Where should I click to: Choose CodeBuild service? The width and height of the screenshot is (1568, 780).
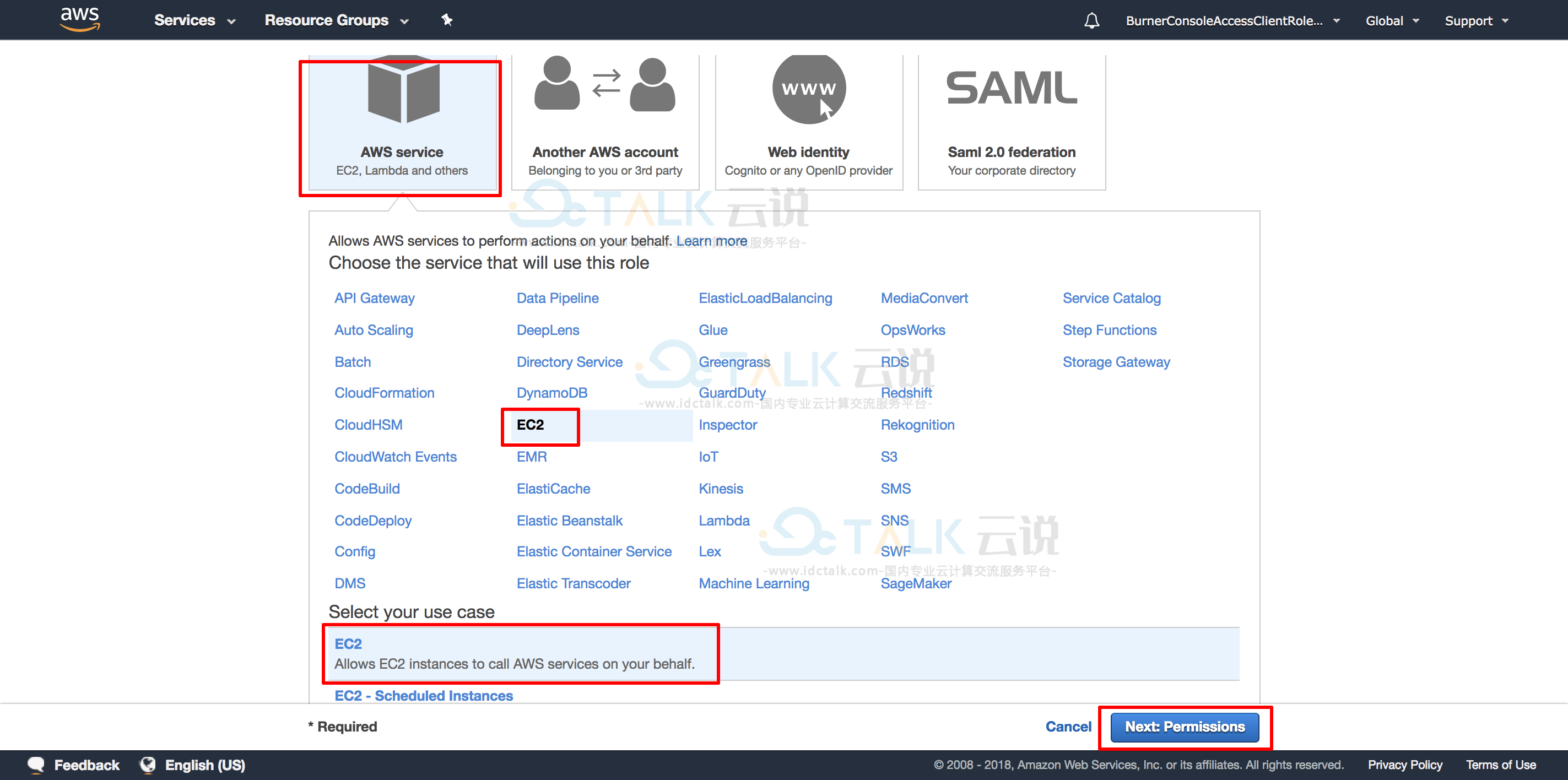[367, 489]
